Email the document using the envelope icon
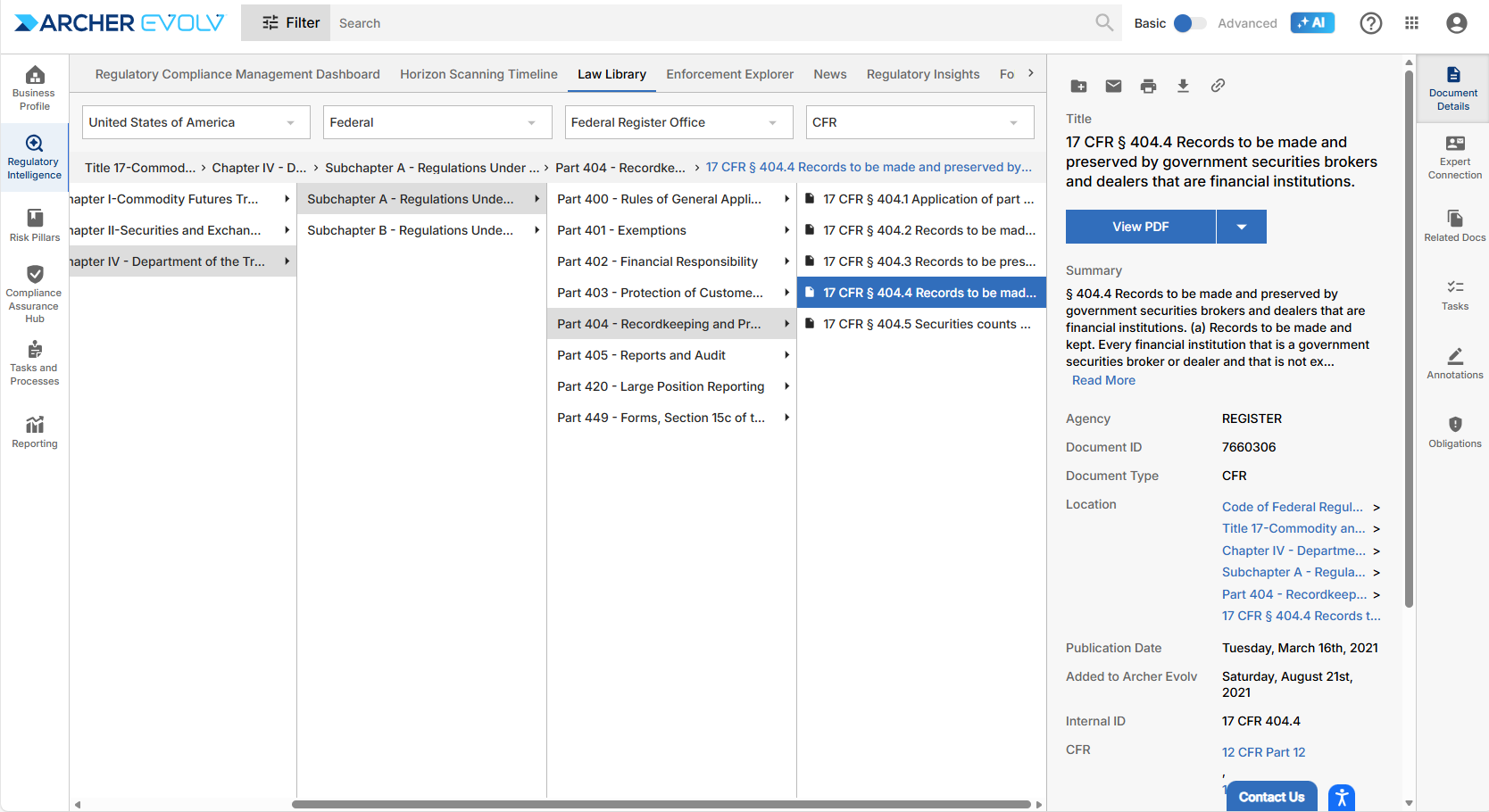The image size is (1489, 812). tap(1113, 86)
